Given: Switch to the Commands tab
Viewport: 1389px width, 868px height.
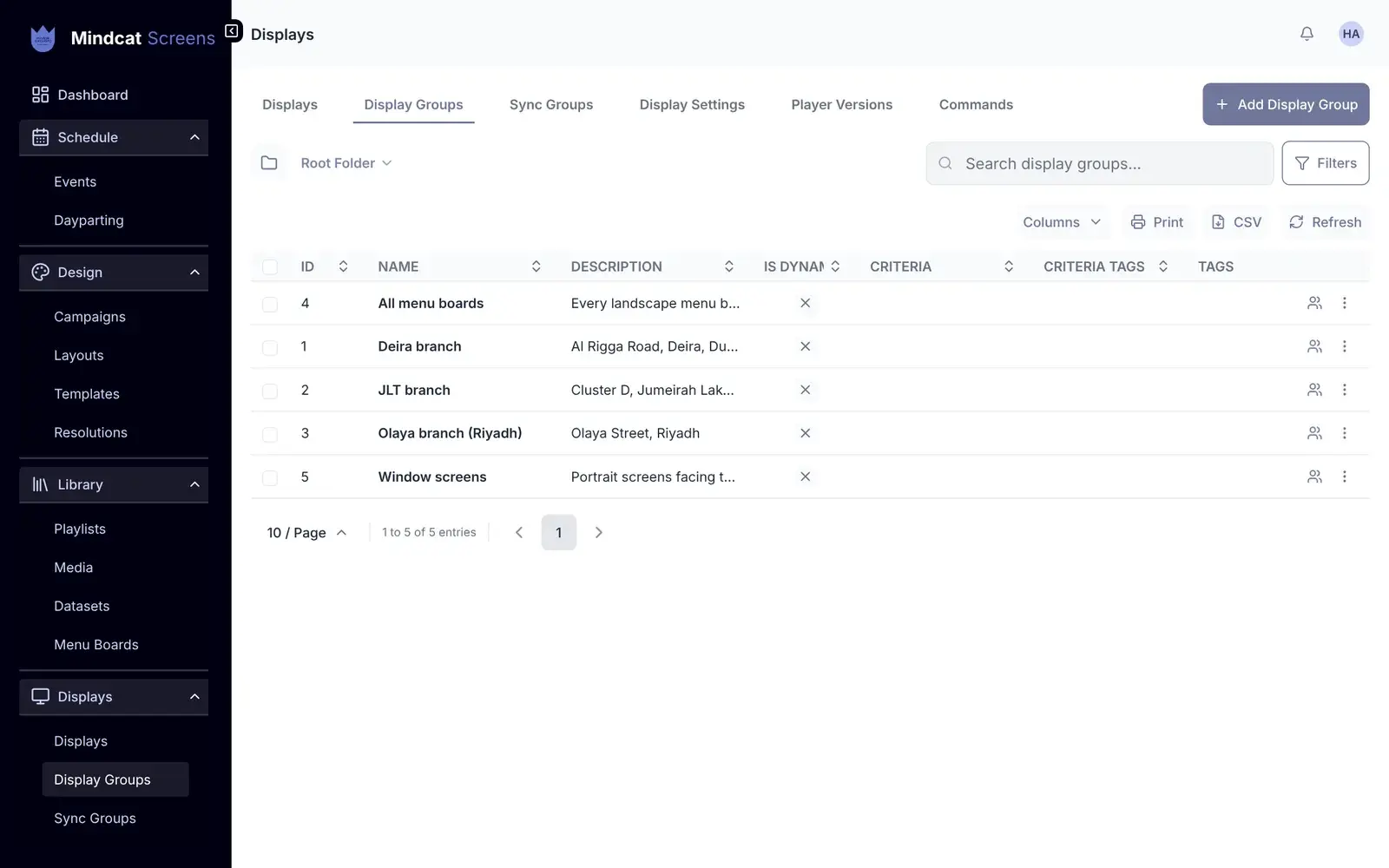Looking at the screenshot, I should point(976,104).
